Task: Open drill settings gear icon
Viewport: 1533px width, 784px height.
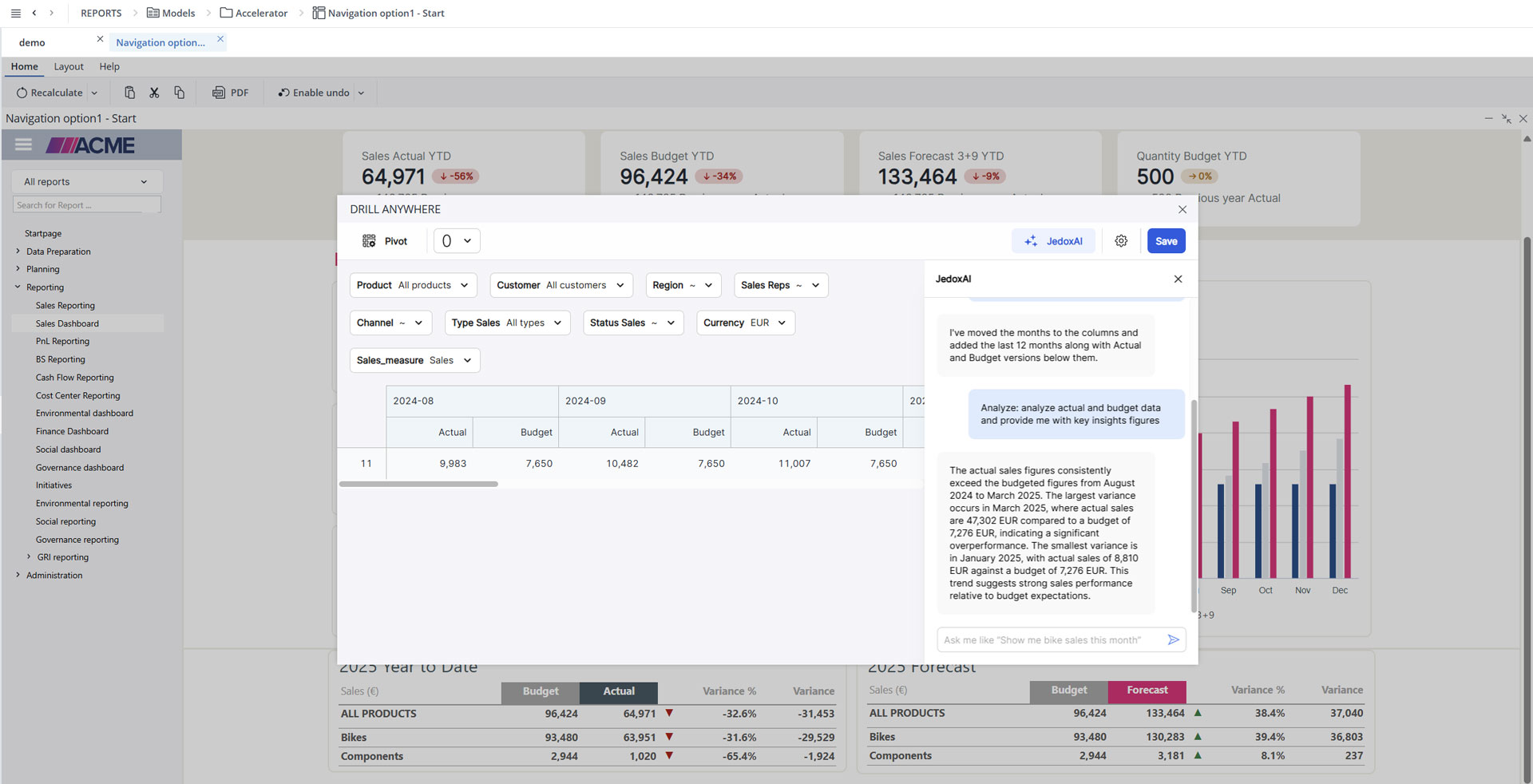Action: point(1121,241)
